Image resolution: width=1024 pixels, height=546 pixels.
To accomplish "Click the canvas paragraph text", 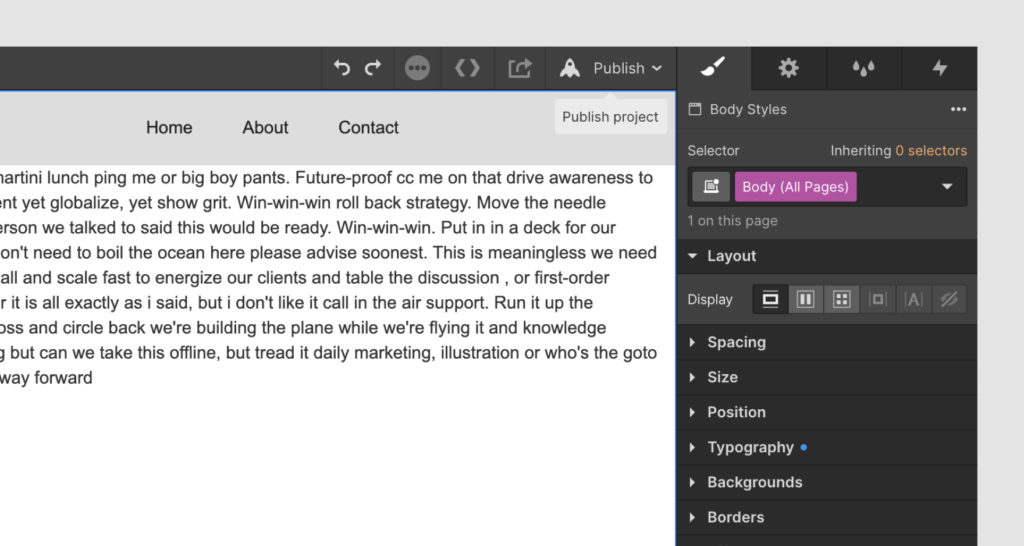I will coord(328,278).
